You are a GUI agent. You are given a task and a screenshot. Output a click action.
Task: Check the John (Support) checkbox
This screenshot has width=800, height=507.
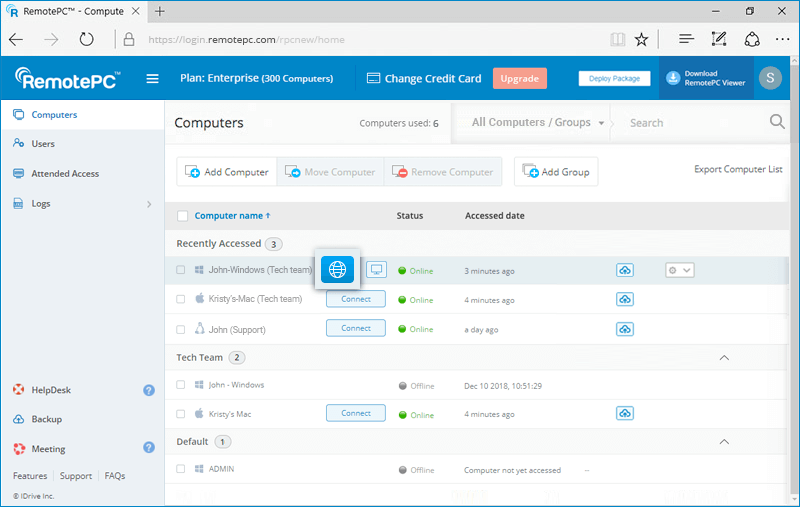[x=181, y=329]
